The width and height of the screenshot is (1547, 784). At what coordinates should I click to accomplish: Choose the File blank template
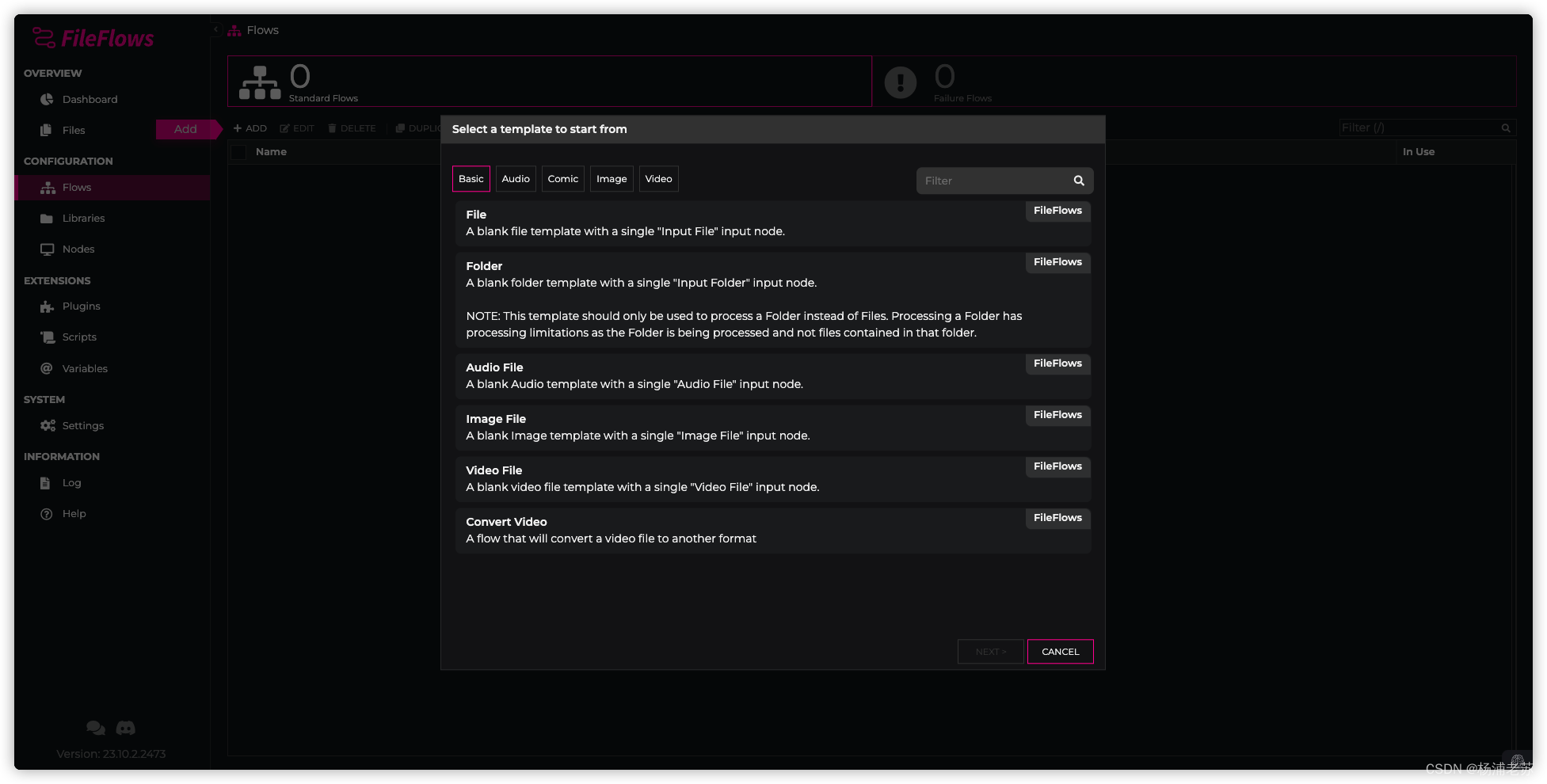tap(773, 223)
